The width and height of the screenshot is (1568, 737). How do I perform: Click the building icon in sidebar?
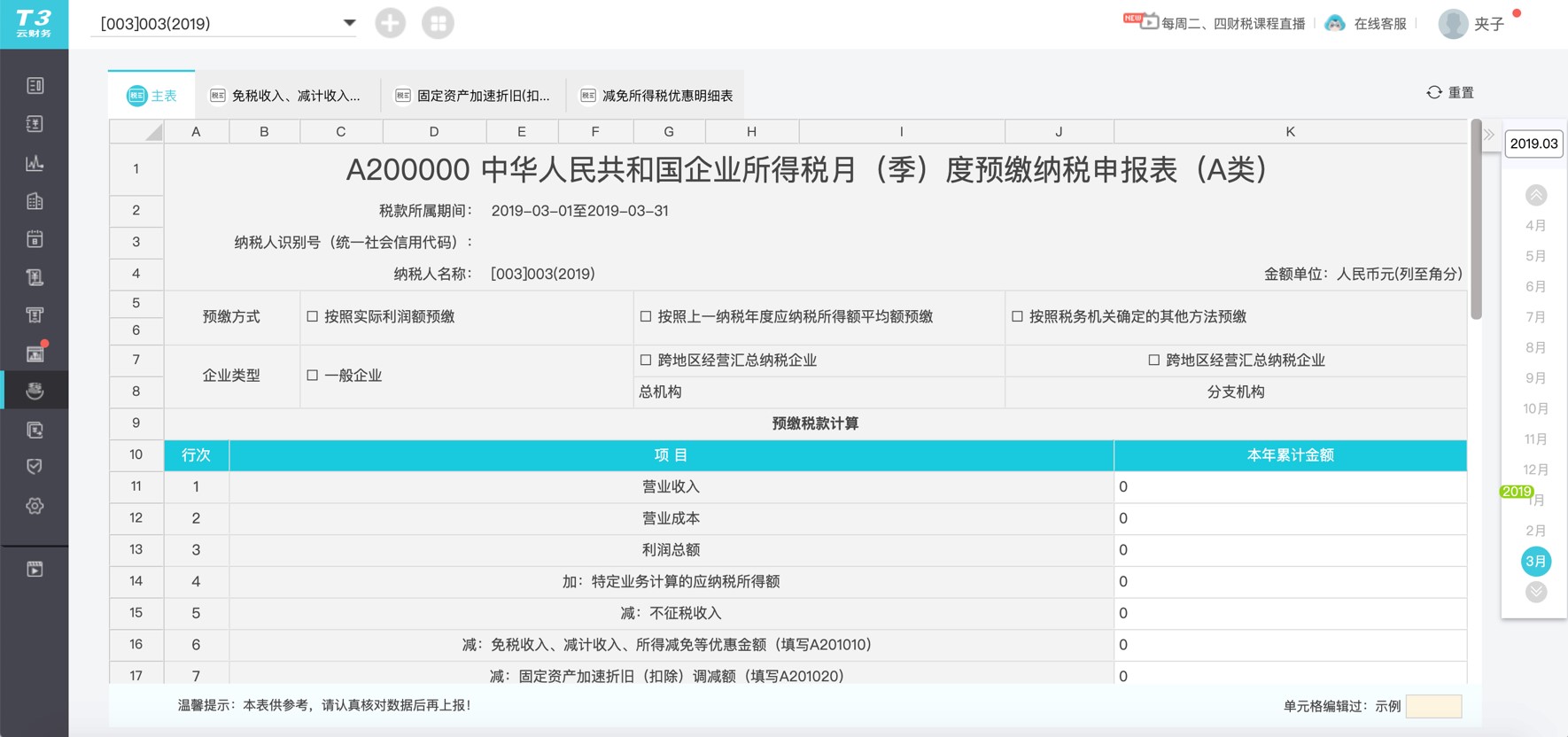pos(35,201)
